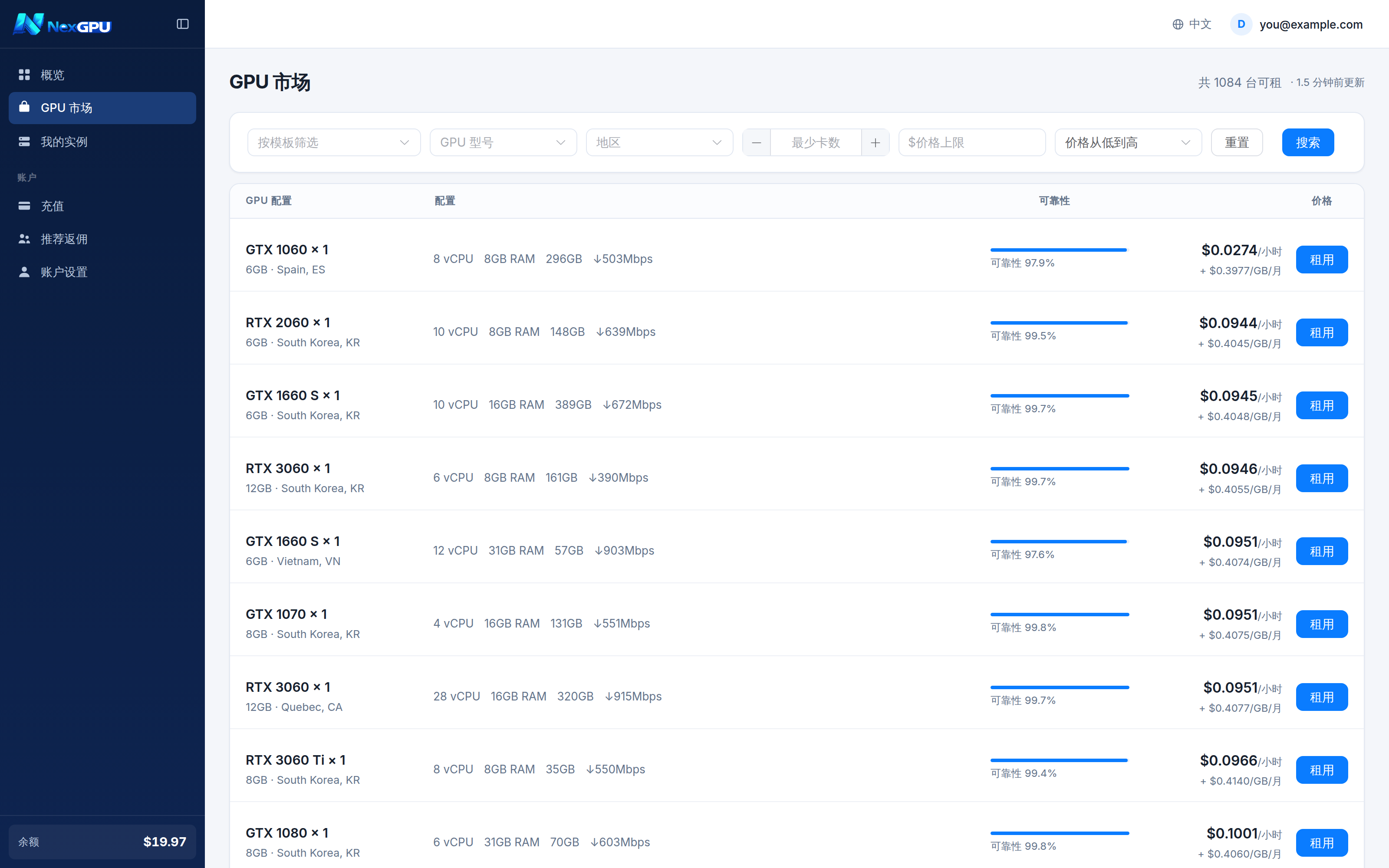Screen dimensions: 1389x868
Task: Click the GPU 市场 page heading
Action: [x=270, y=82]
